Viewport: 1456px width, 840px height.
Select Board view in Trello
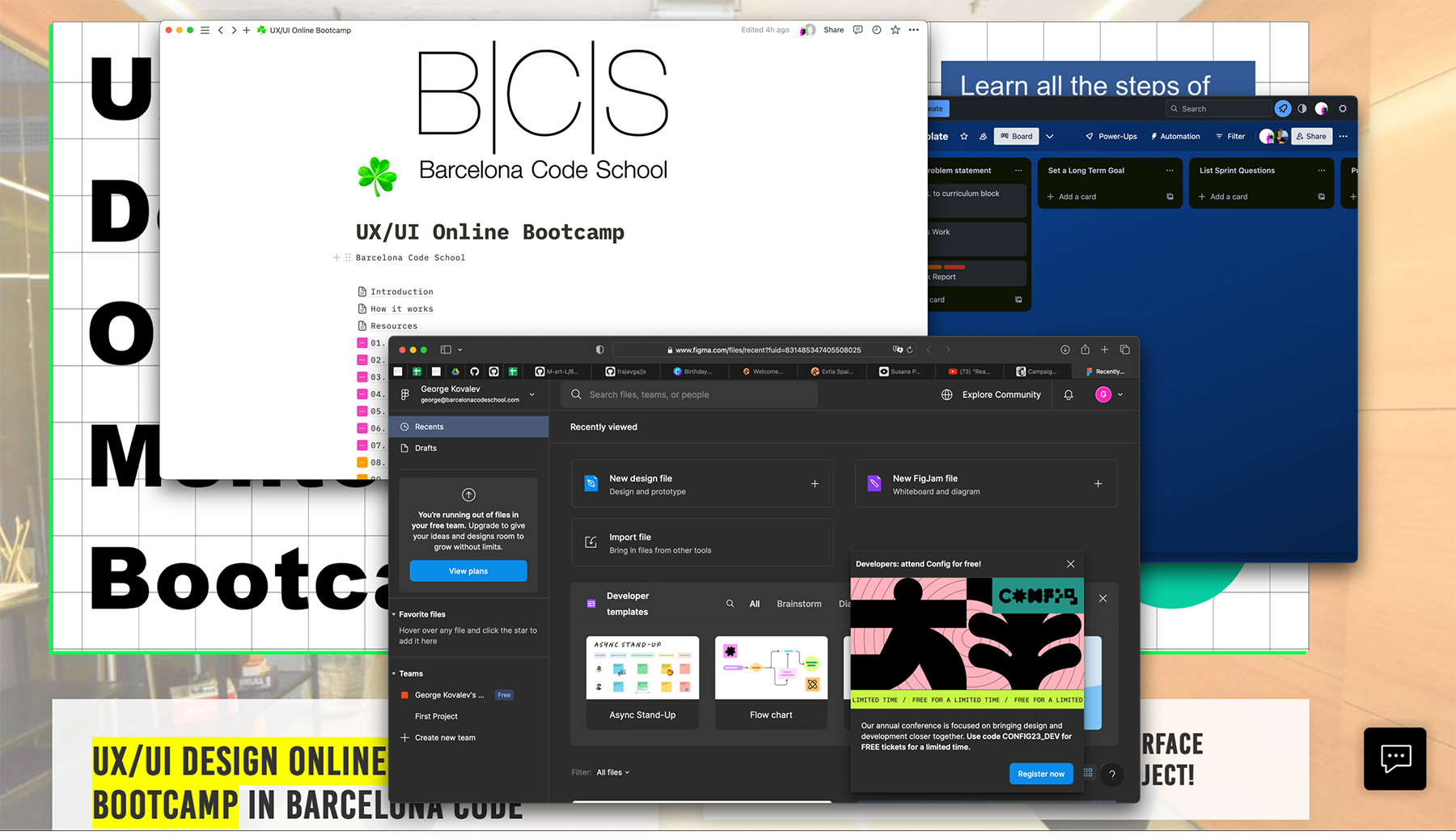(1017, 136)
